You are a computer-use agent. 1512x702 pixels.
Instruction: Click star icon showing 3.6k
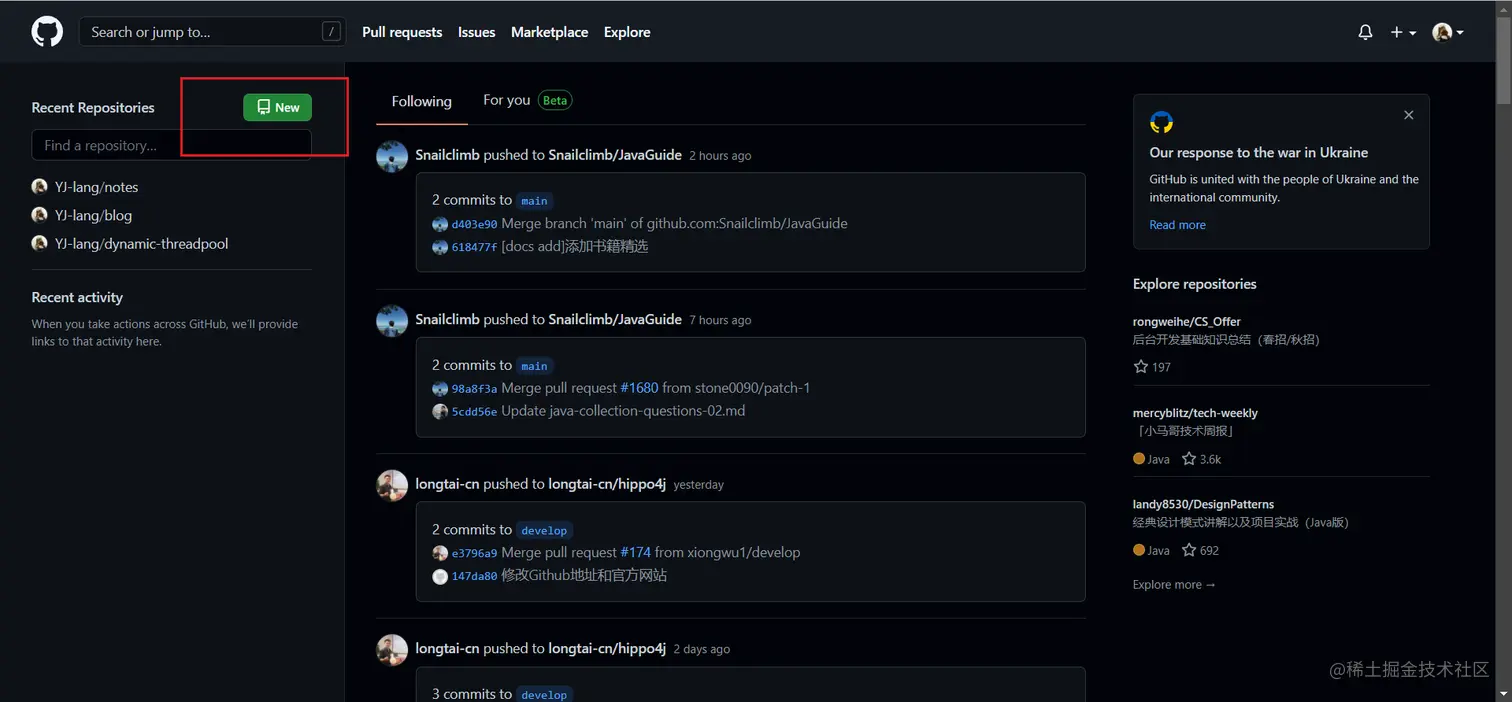(x=1189, y=459)
